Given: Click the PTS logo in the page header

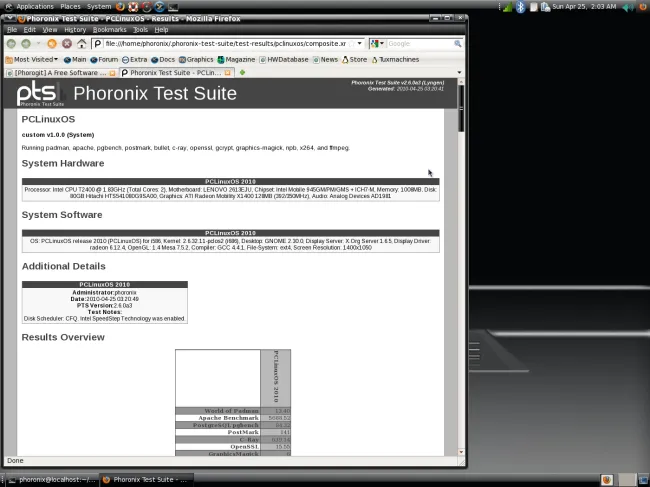Looking at the screenshot, I should pyautogui.click(x=41, y=94).
